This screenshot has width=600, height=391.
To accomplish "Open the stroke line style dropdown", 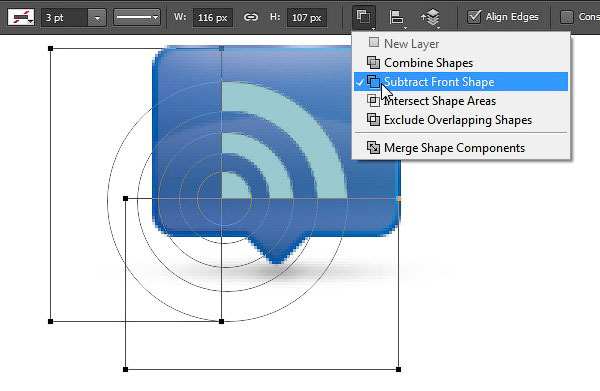I will point(137,17).
